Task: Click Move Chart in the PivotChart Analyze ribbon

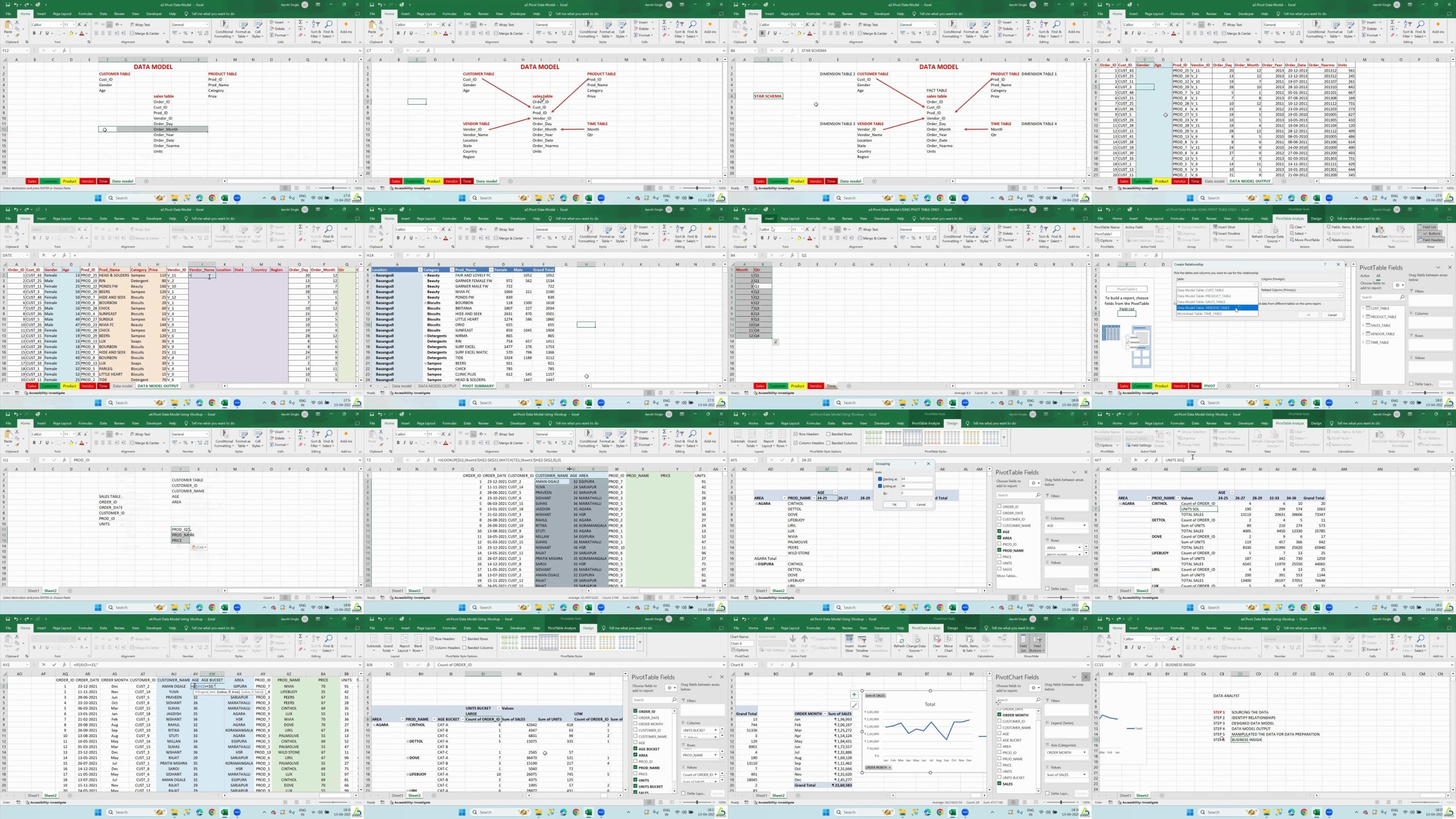Action: point(948,643)
